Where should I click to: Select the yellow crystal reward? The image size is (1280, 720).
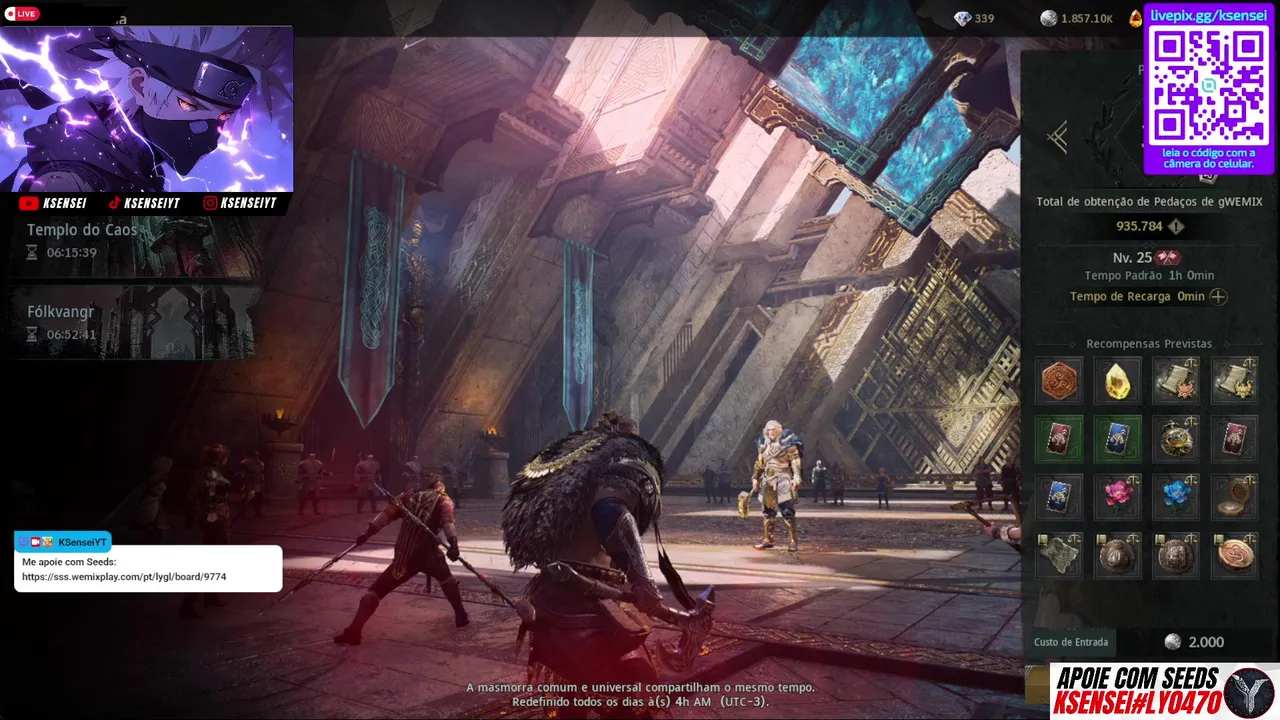(x=1117, y=381)
